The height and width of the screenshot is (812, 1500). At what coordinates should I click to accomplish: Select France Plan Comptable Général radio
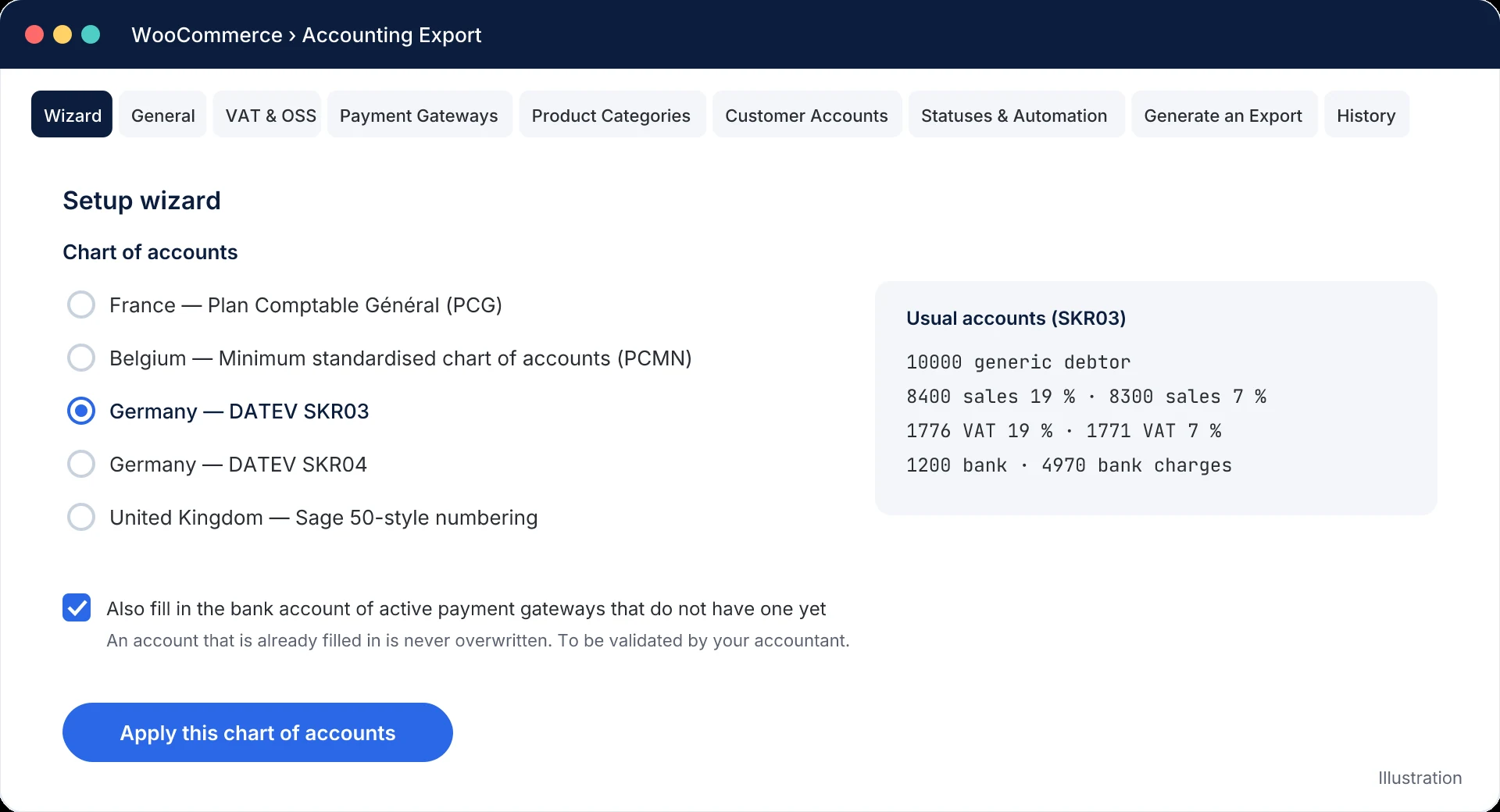(x=81, y=304)
